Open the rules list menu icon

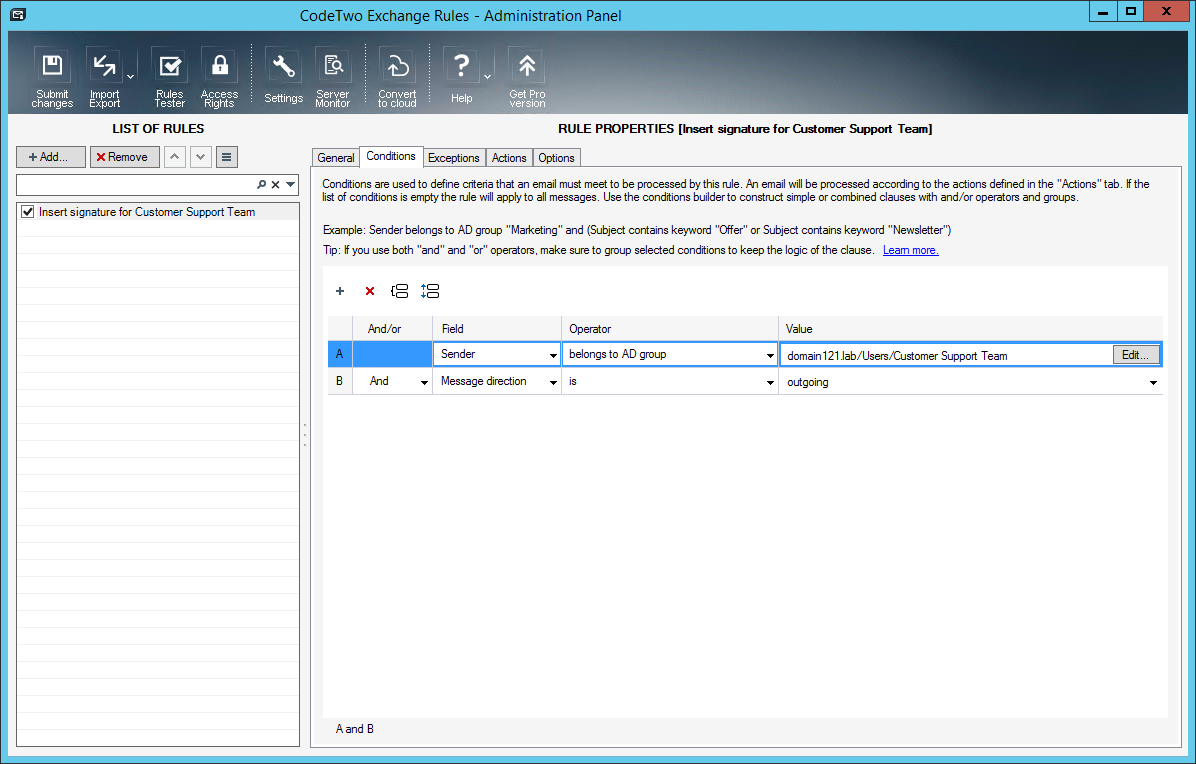pos(227,157)
